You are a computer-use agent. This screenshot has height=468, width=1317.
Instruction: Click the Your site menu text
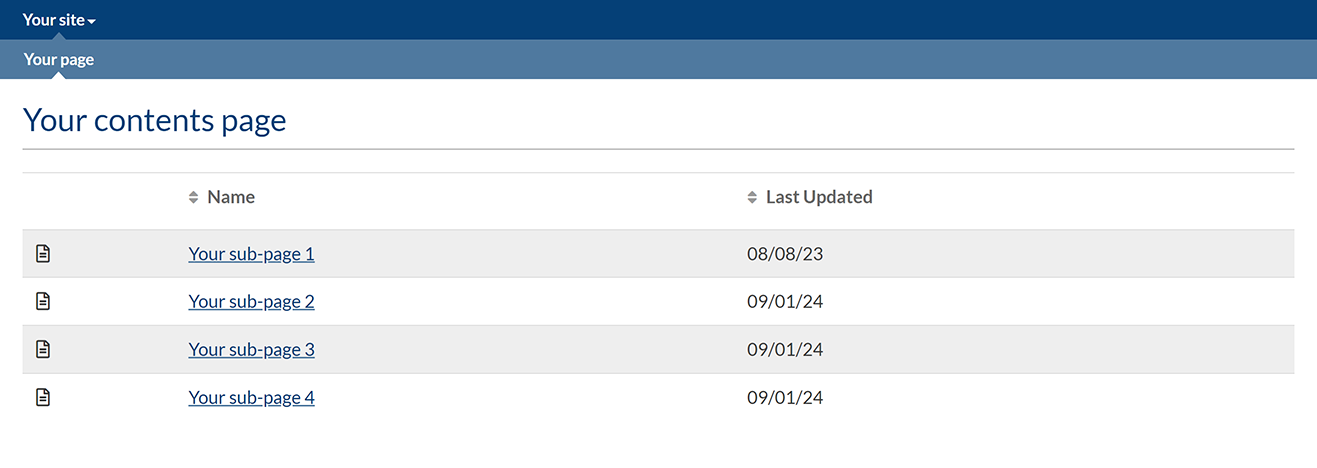53,20
